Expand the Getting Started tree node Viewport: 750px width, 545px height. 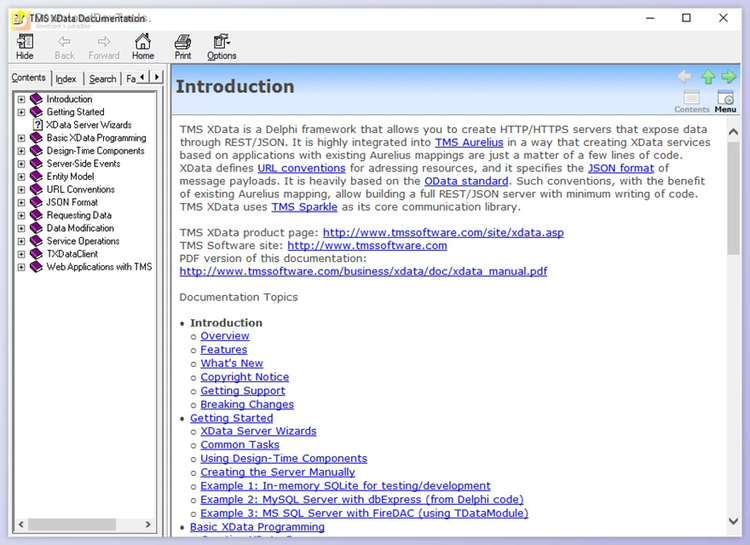tap(21, 112)
